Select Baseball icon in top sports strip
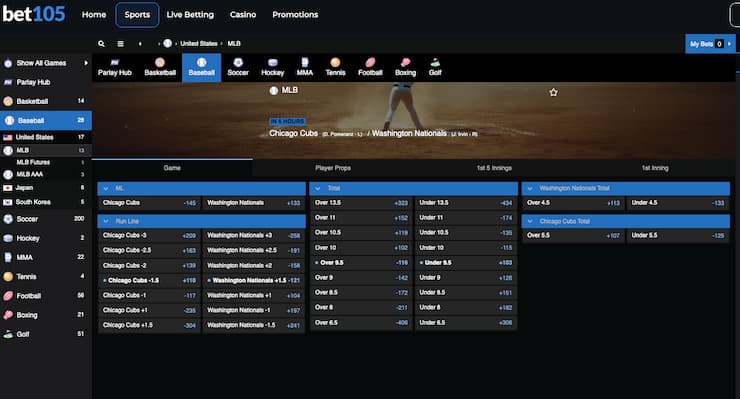This screenshot has height=399, width=740. click(x=202, y=68)
